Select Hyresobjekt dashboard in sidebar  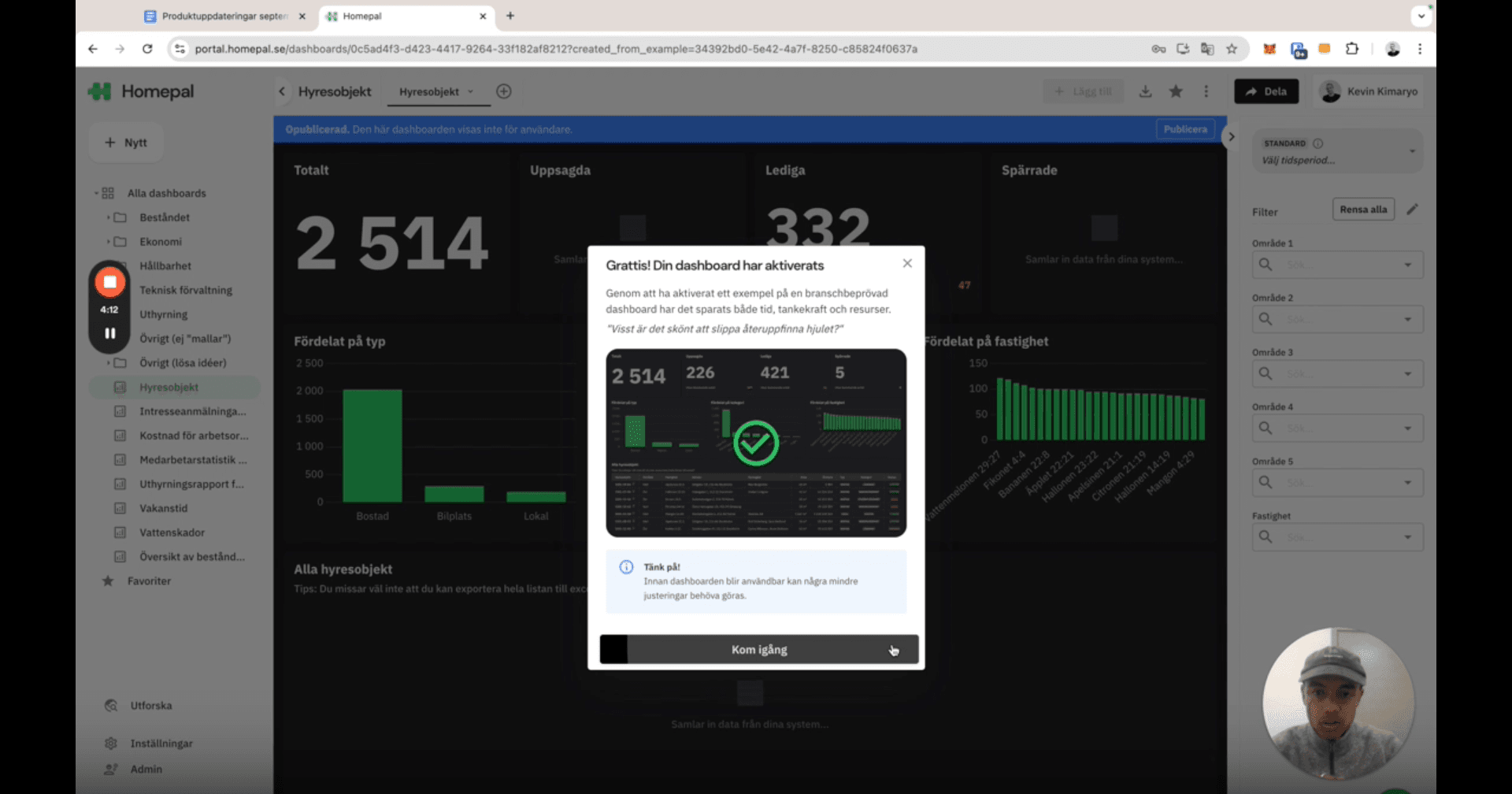(175, 388)
